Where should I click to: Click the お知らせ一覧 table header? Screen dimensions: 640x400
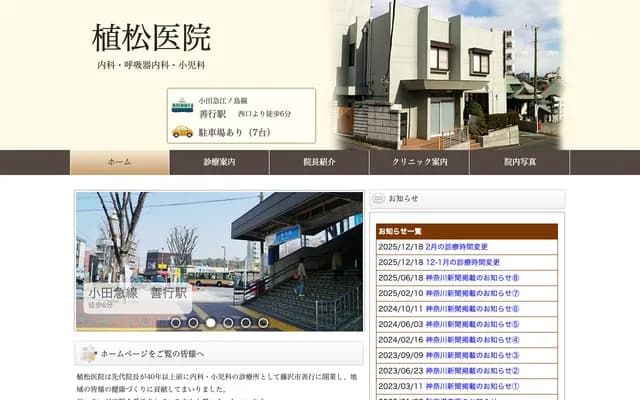(x=467, y=231)
